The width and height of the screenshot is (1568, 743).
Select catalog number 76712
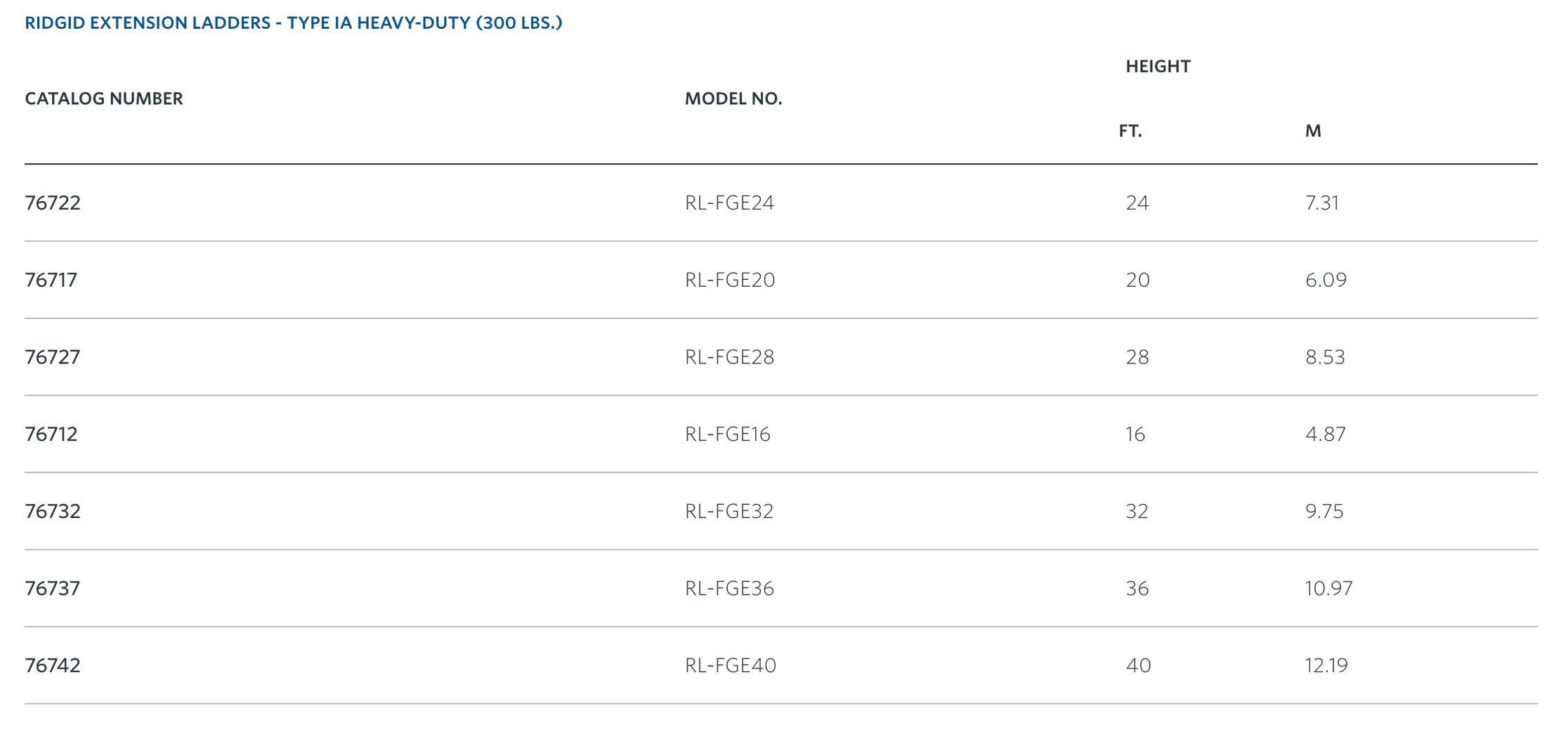click(51, 434)
